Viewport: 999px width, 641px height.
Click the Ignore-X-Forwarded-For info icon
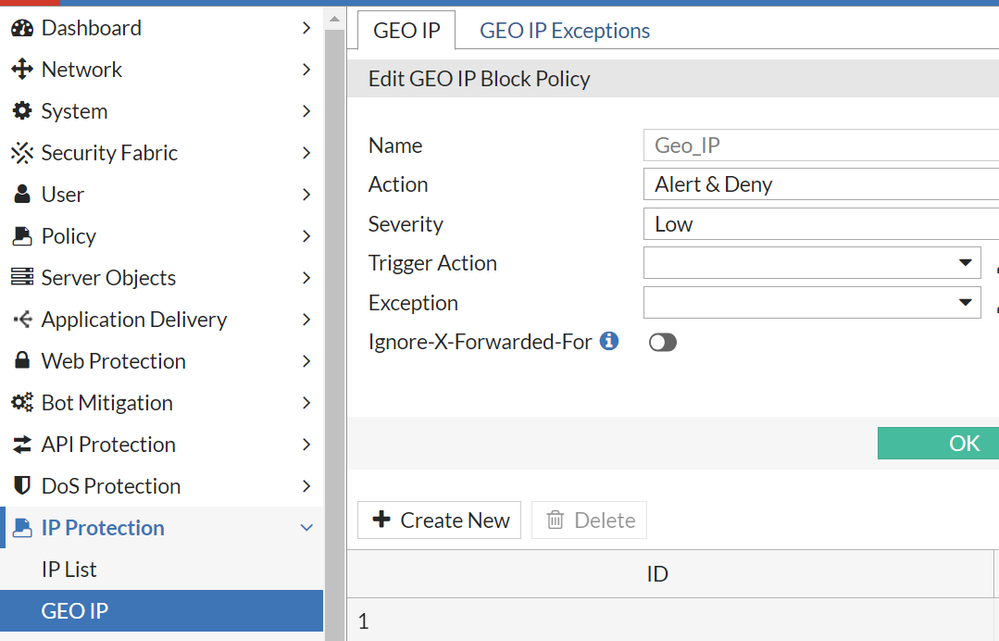[609, 342]
